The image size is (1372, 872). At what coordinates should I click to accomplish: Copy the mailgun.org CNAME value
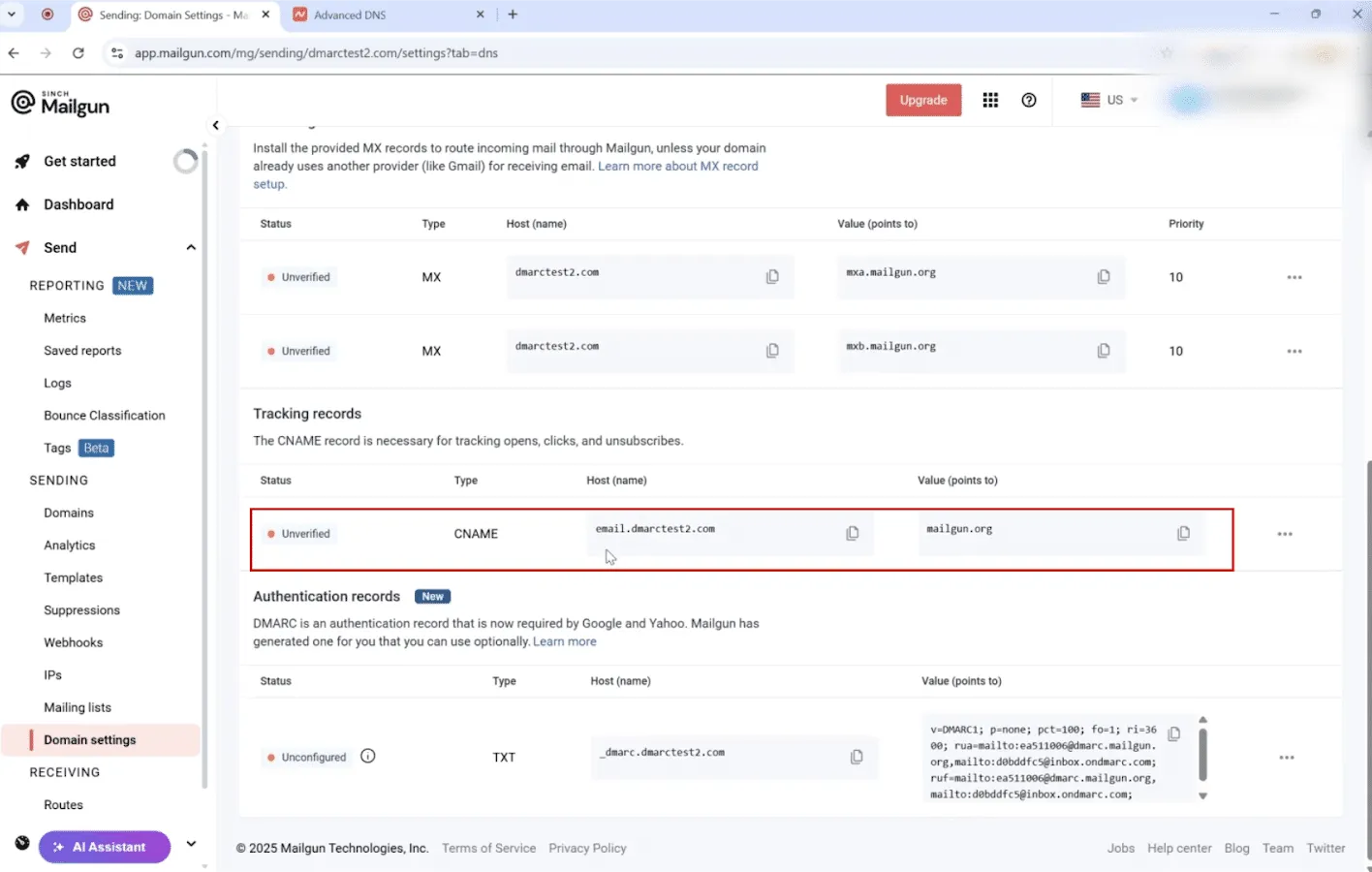1184,534
